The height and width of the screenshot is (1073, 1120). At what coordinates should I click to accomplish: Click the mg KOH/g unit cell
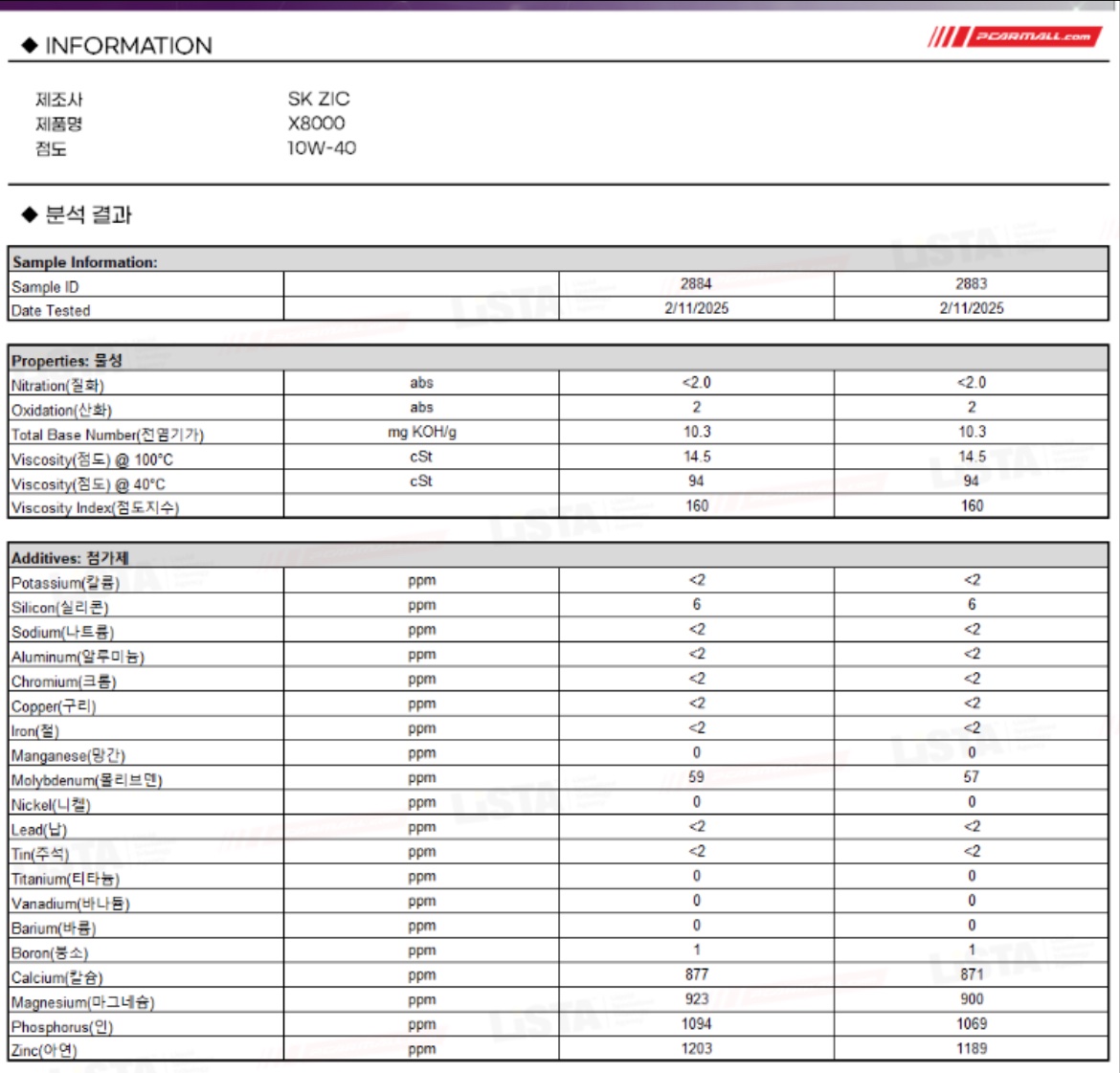pos(421,433)
